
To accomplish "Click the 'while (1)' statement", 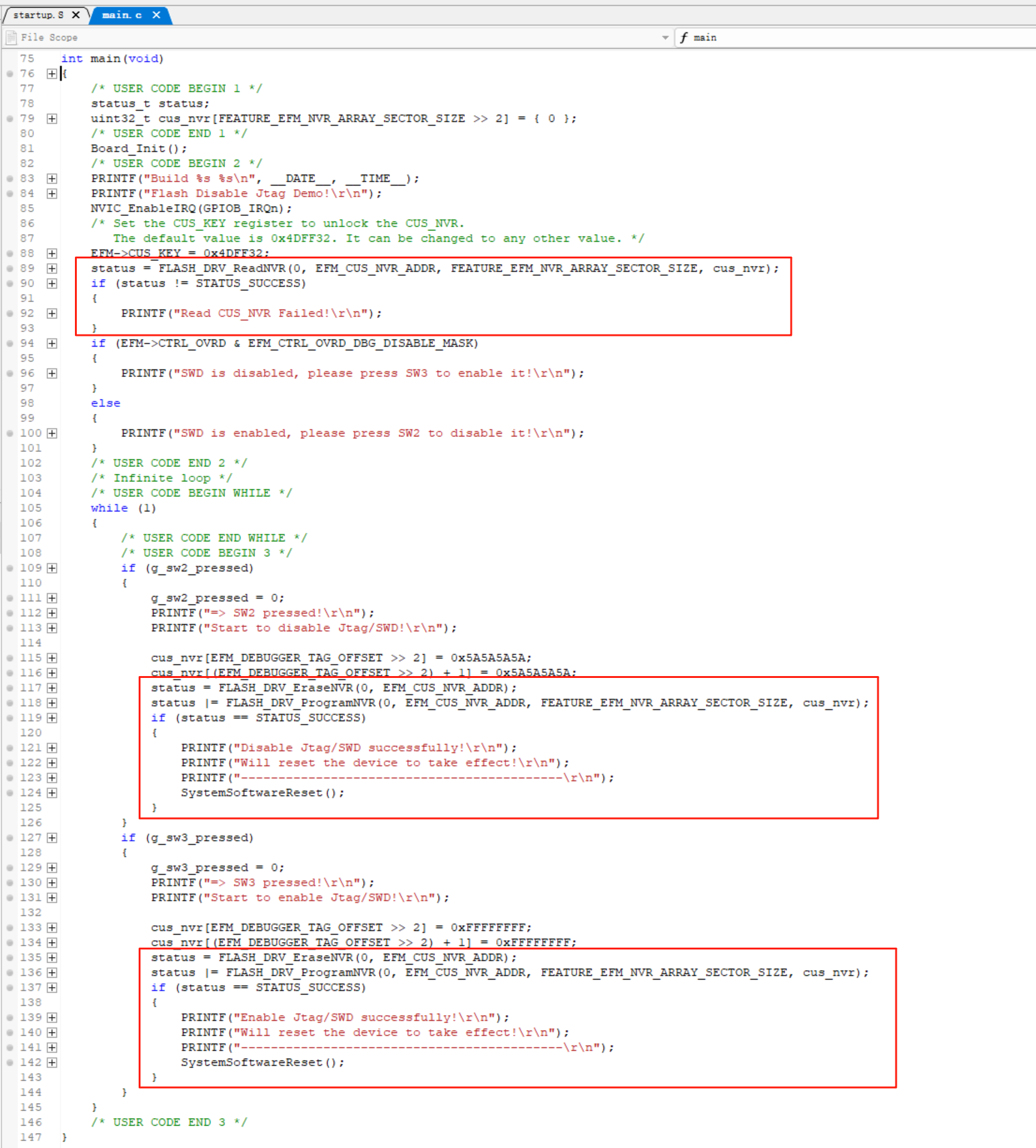I will point(124,508).
